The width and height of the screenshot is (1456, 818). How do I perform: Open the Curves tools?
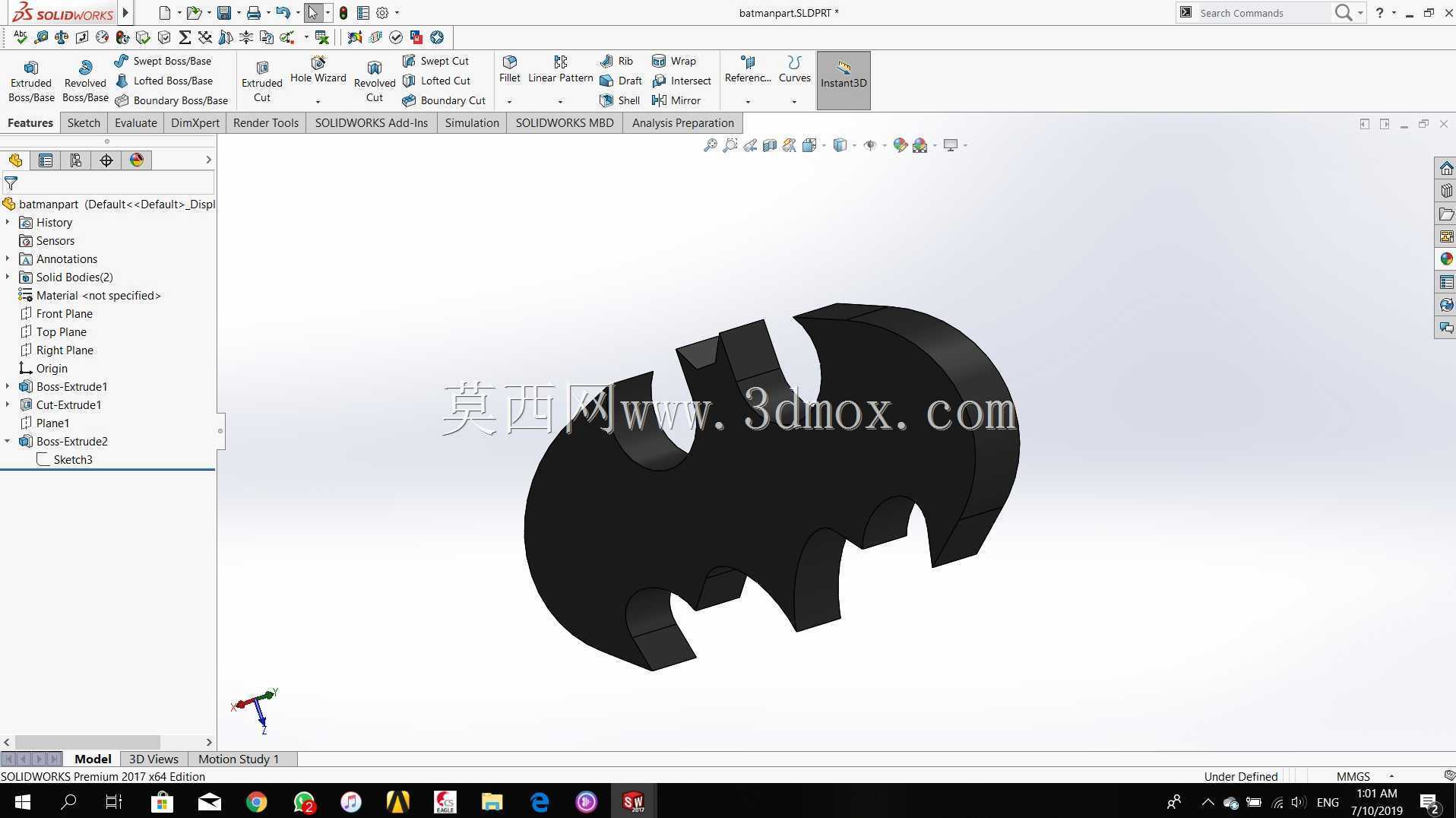pyautogui.click(x=795, y=69)
